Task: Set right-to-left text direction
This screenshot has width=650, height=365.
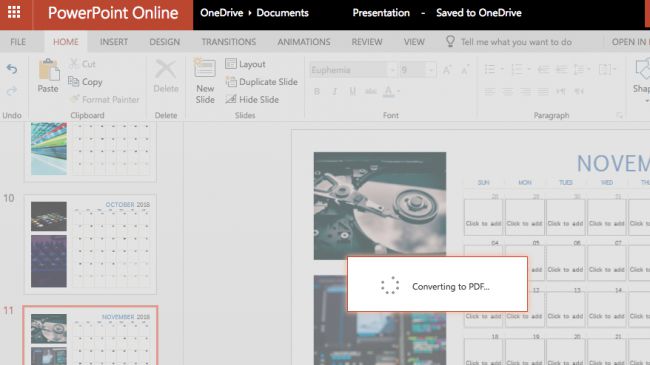Action: [579, 91]
